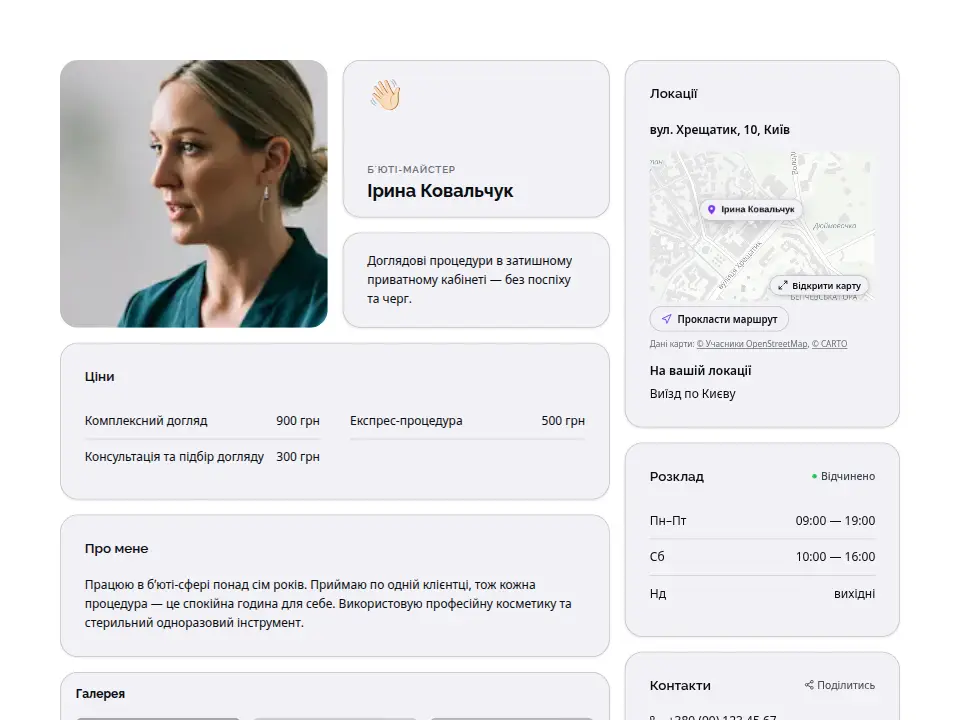960x720 pixels.
Task: Click the green Відчинено status dot
Action: [x=814, y=476]
